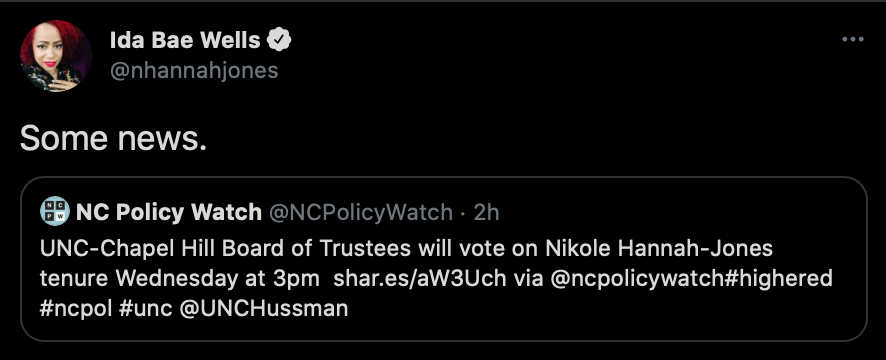
Task: Click Ida Bae Wells' profile picture
Action: [56, 56]
